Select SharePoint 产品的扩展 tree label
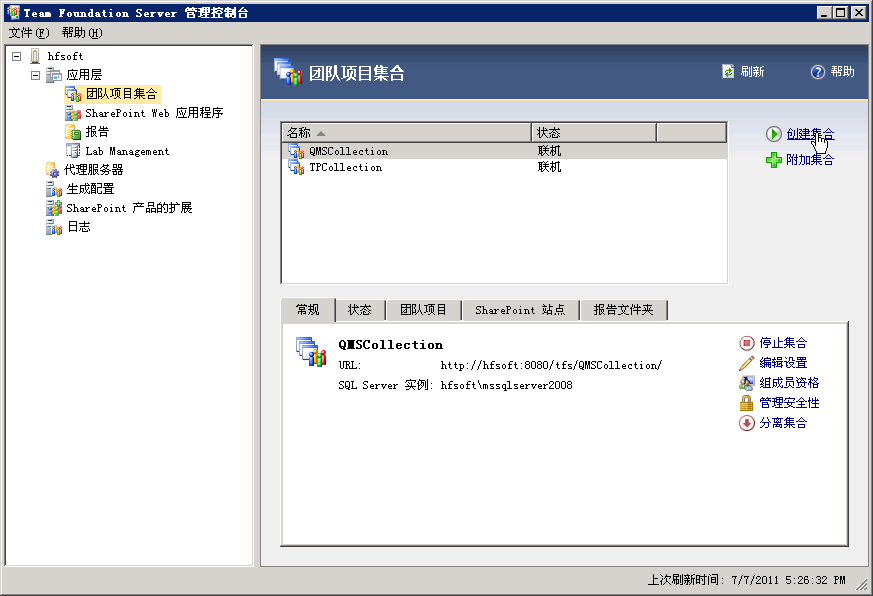Screen dimensions: 873x596 pos(129,208)
